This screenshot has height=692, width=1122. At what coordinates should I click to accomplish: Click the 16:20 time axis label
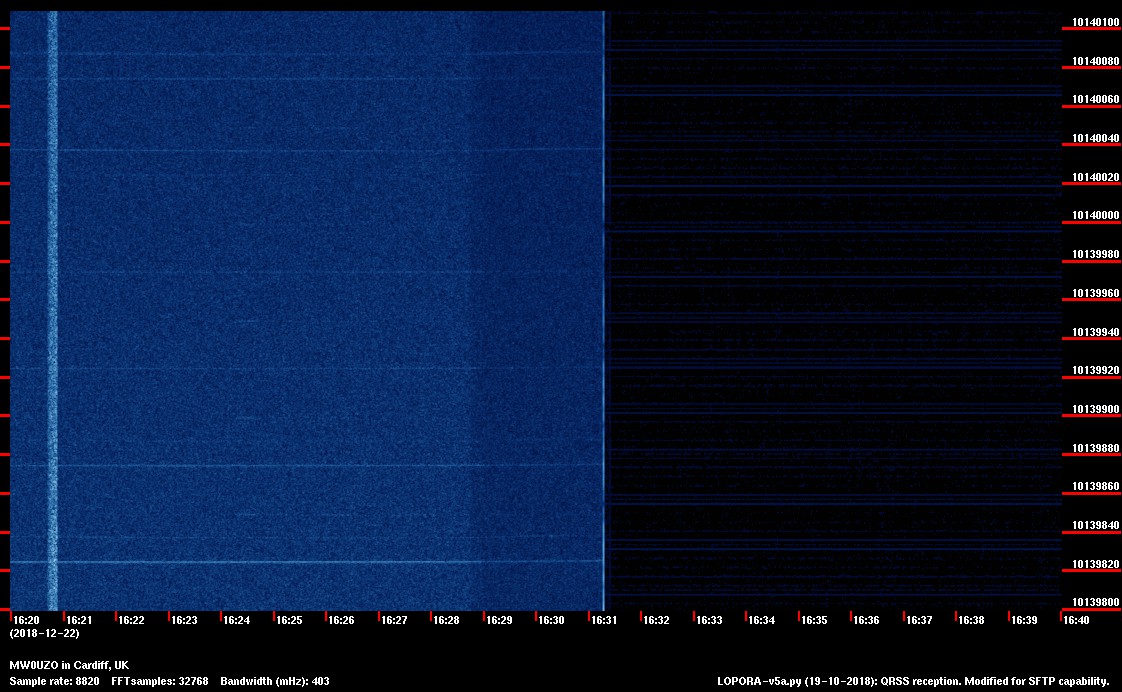(26, 620)
